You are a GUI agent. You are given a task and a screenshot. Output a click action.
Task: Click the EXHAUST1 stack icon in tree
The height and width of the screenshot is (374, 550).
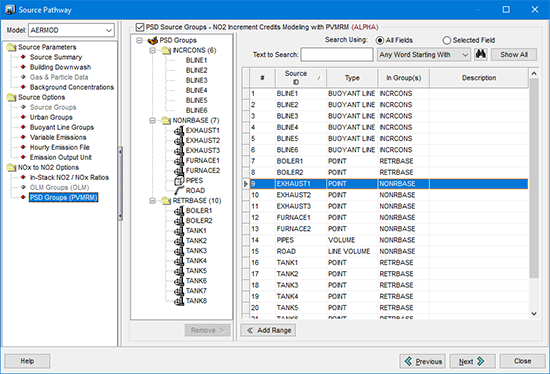click(179, 131)
